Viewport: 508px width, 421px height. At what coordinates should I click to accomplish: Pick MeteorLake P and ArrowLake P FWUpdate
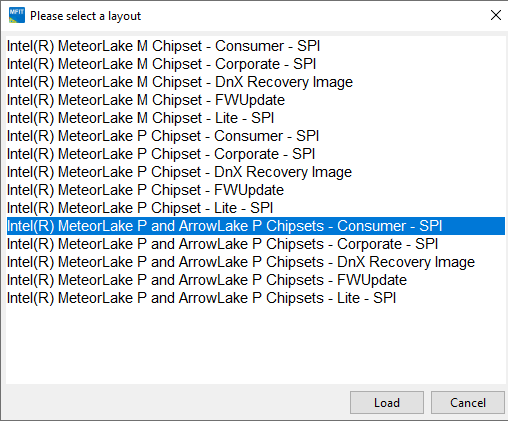(x=256, y=280)
